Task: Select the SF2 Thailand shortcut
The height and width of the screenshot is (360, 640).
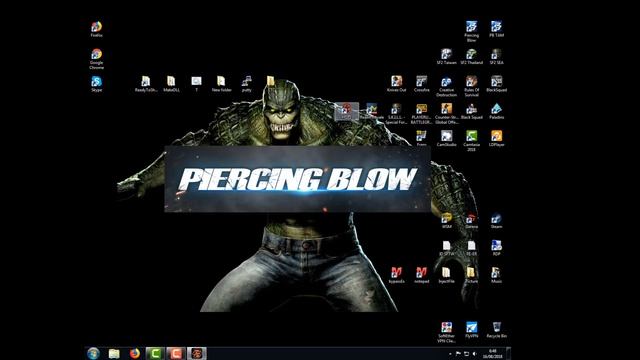Action: pyautogui.click(x=471, y=56)
